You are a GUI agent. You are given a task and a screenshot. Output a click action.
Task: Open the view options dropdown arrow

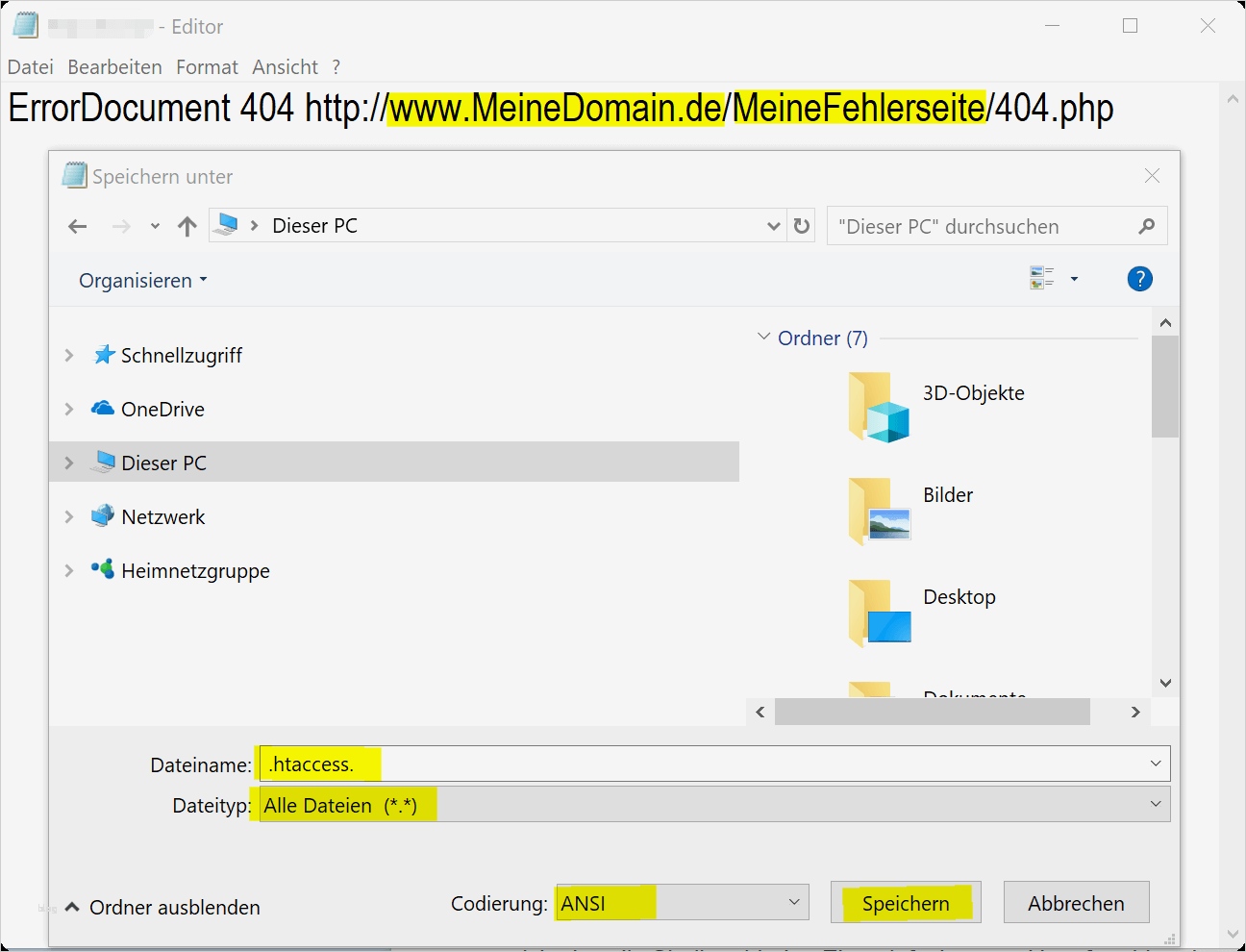click(x=1074, y=279)
